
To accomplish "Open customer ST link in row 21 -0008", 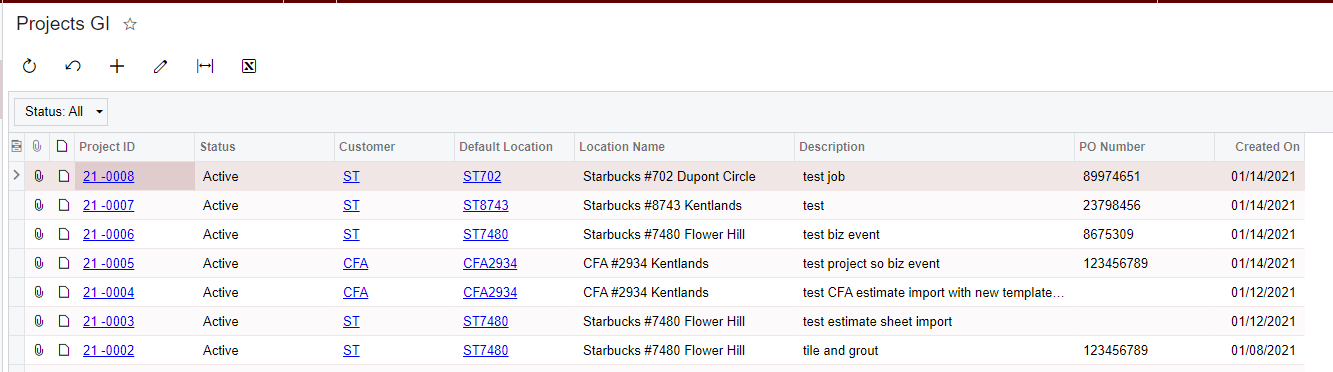I will tap(351, 177).
